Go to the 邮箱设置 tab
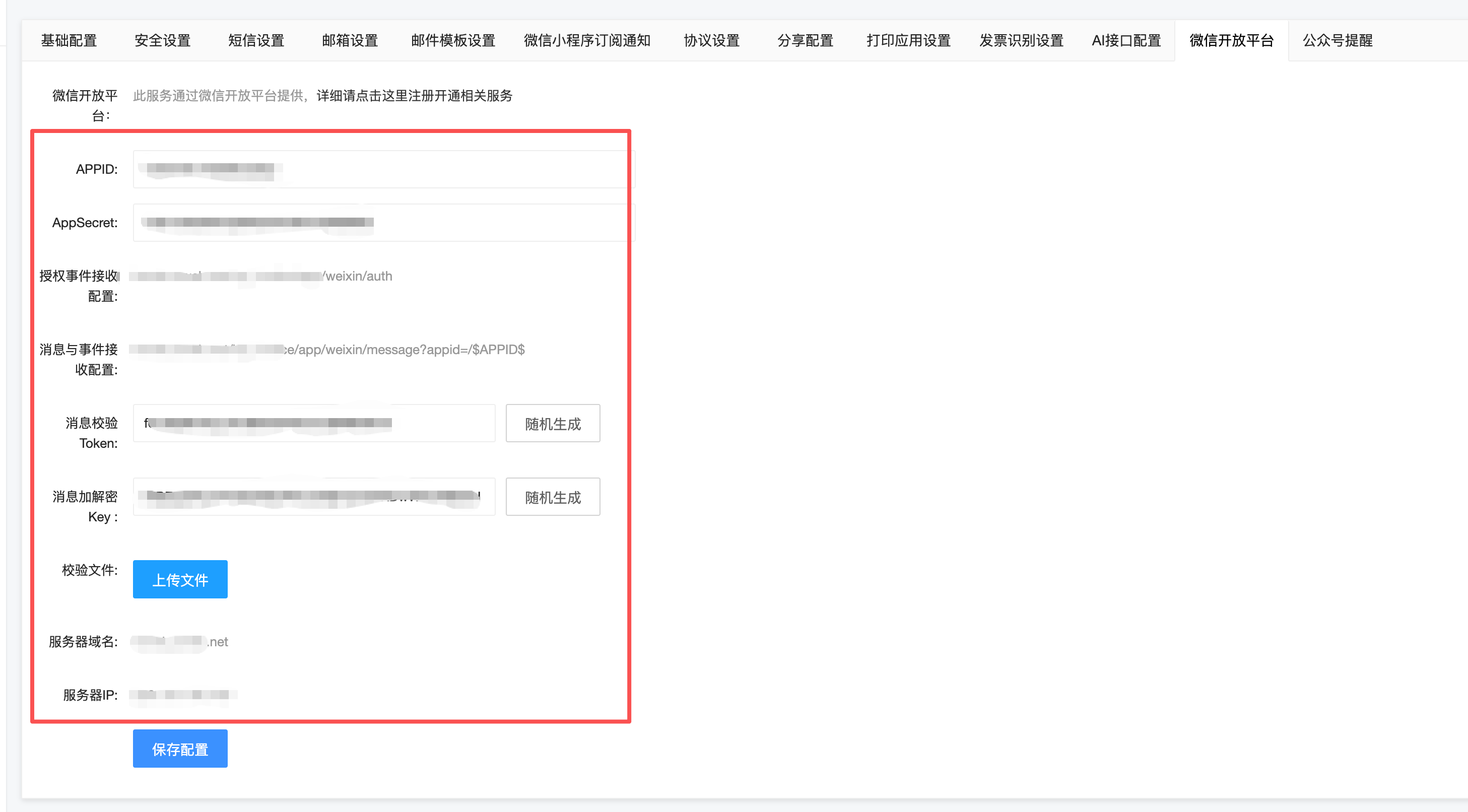The image size is (1468, 812). pos(350,40)
